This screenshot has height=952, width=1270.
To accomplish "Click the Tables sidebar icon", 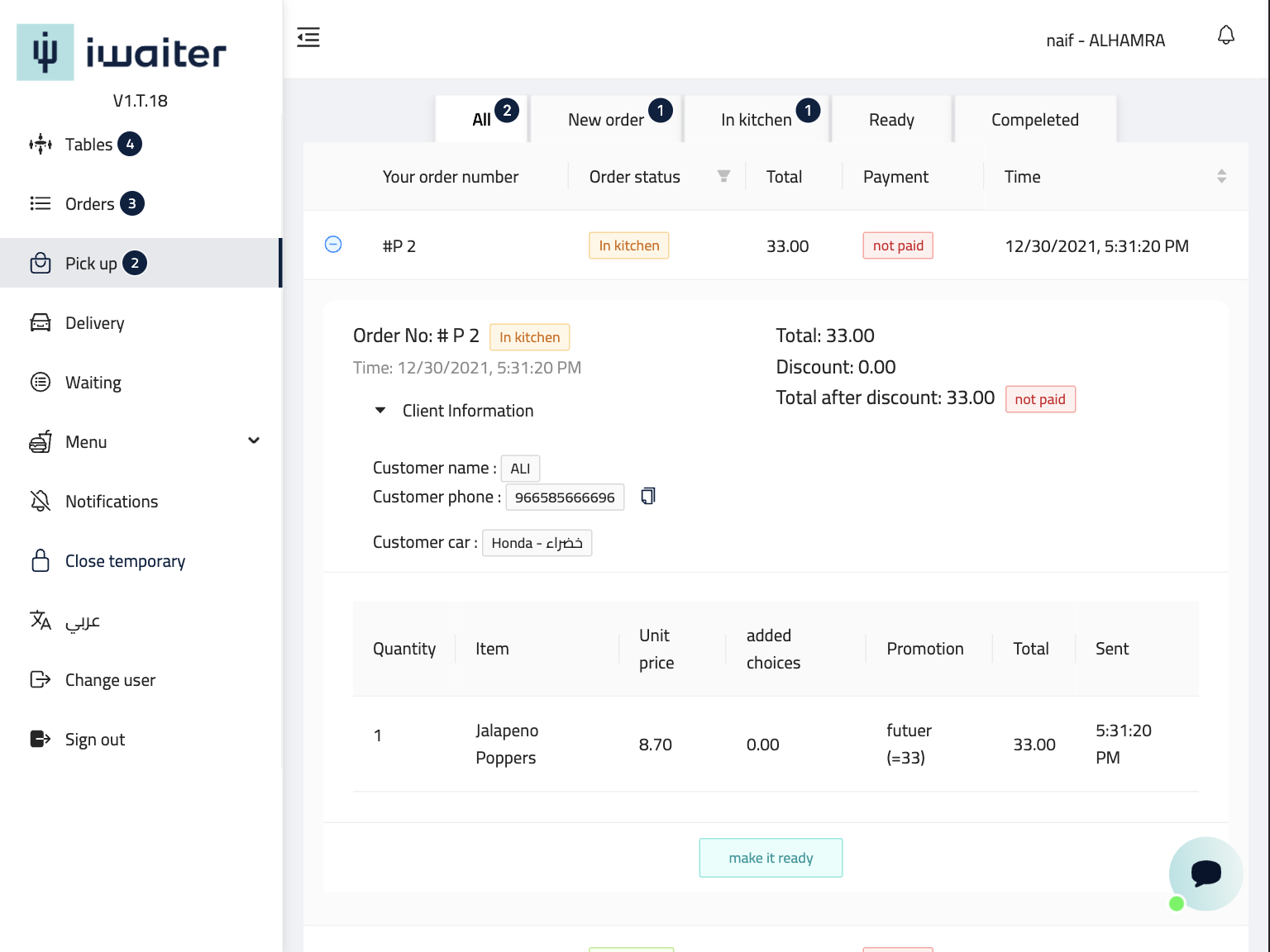I will (x=41, y=145).
